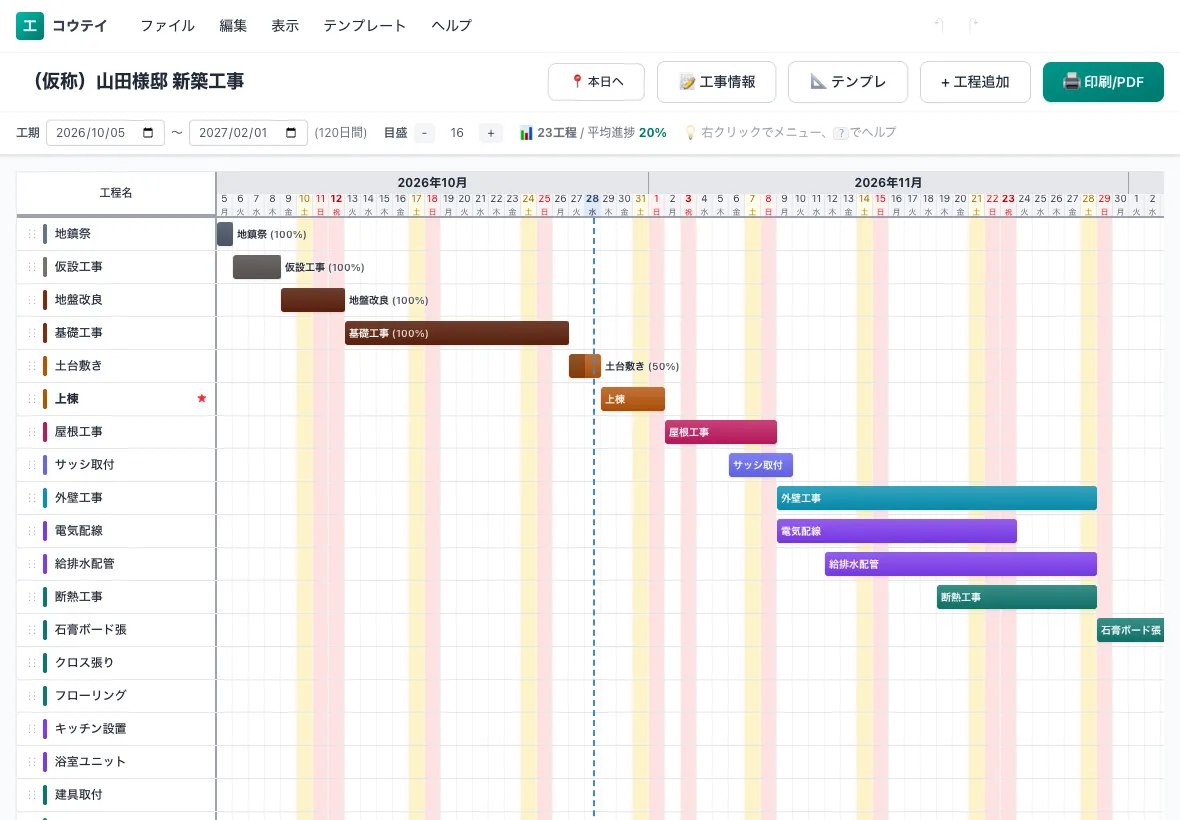Add a task with +工程追加 button
Image resolution: width=1180 pixels, height=820 pixels.
(x=975, y=81)
